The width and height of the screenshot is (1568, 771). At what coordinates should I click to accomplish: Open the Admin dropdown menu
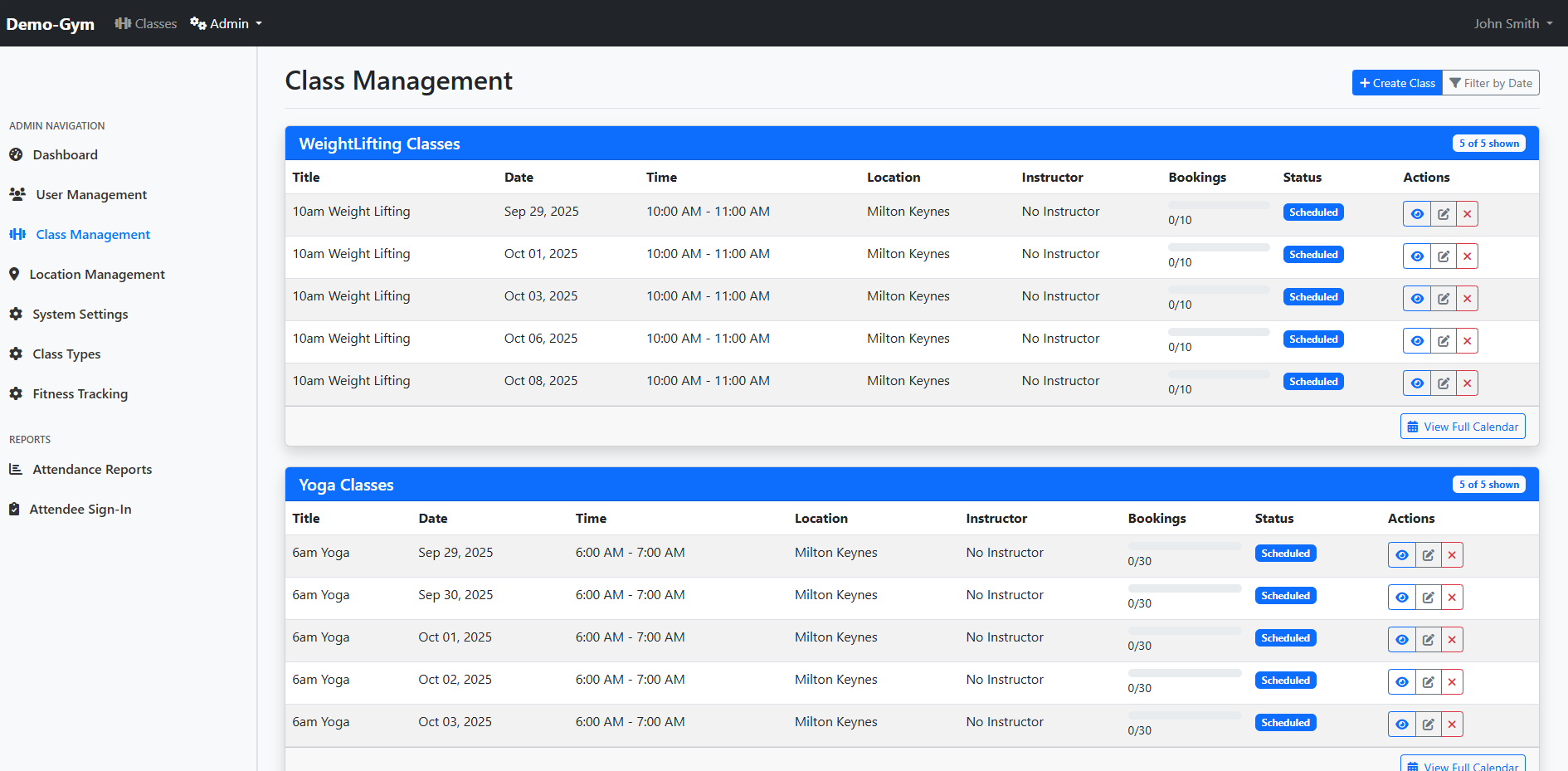click(x=226, y=23)
